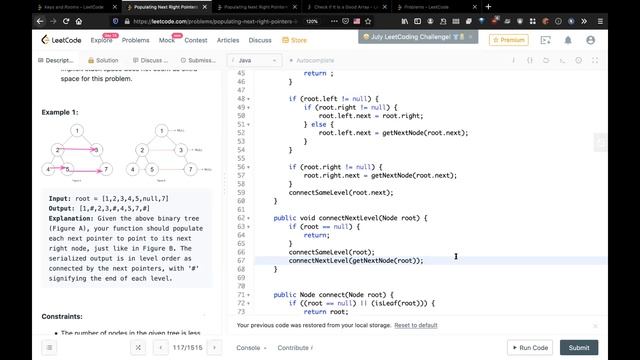Open page actions three-dots menu in address bar
The width and height of the screenshot is (640, 360).
tap(334, 21)
